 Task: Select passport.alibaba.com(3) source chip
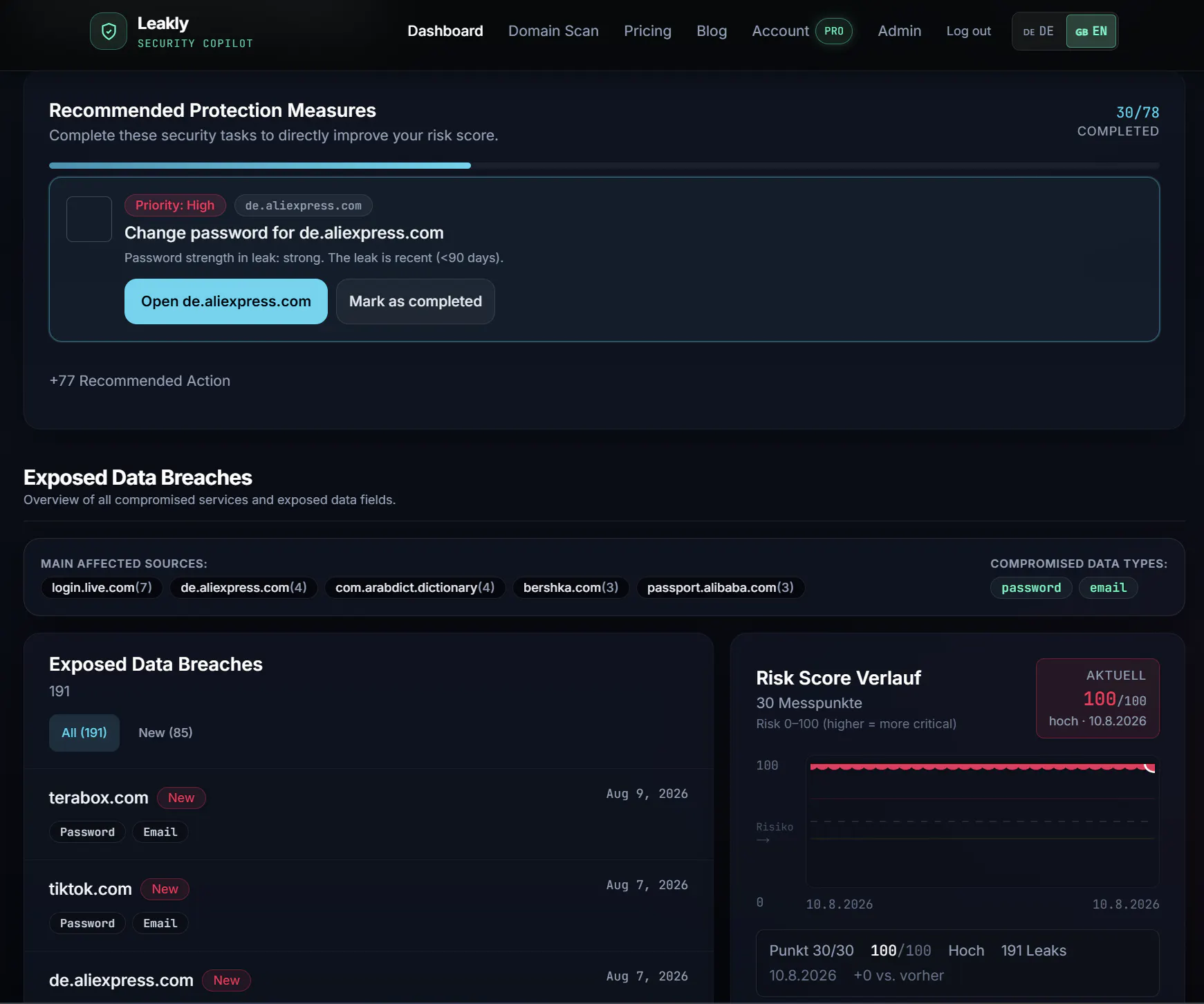tap(720, 588)
